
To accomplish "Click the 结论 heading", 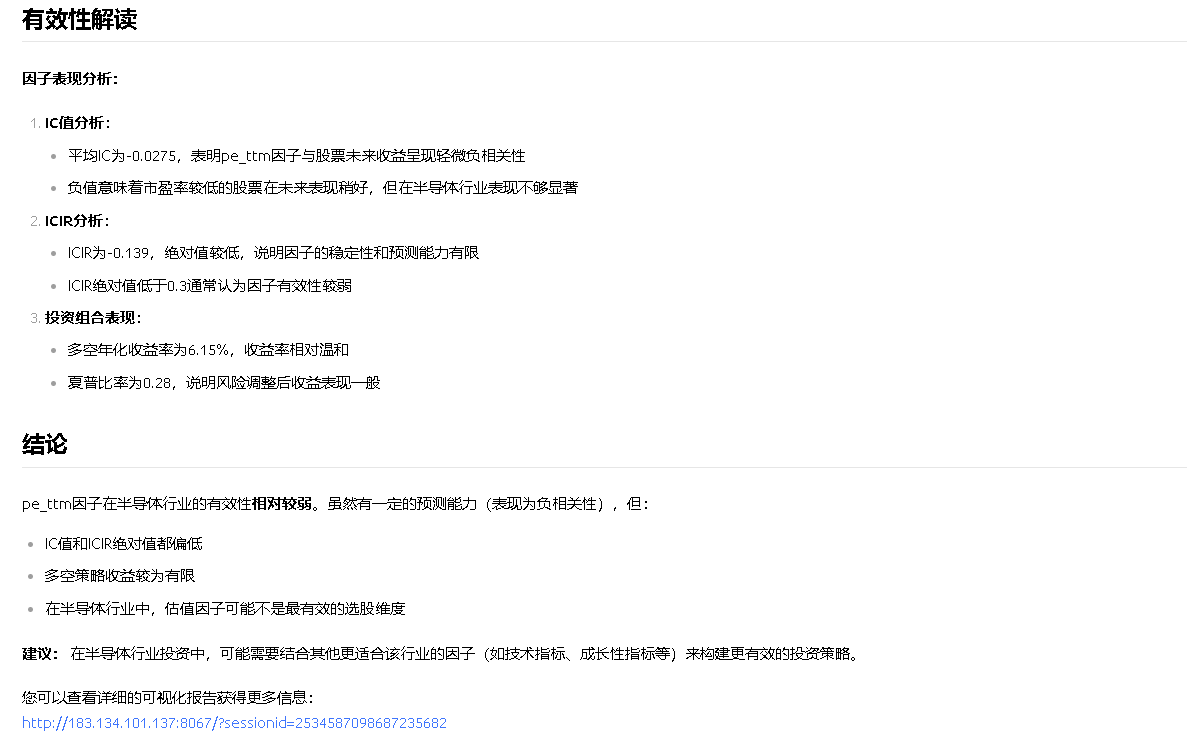I will [45, 445].
